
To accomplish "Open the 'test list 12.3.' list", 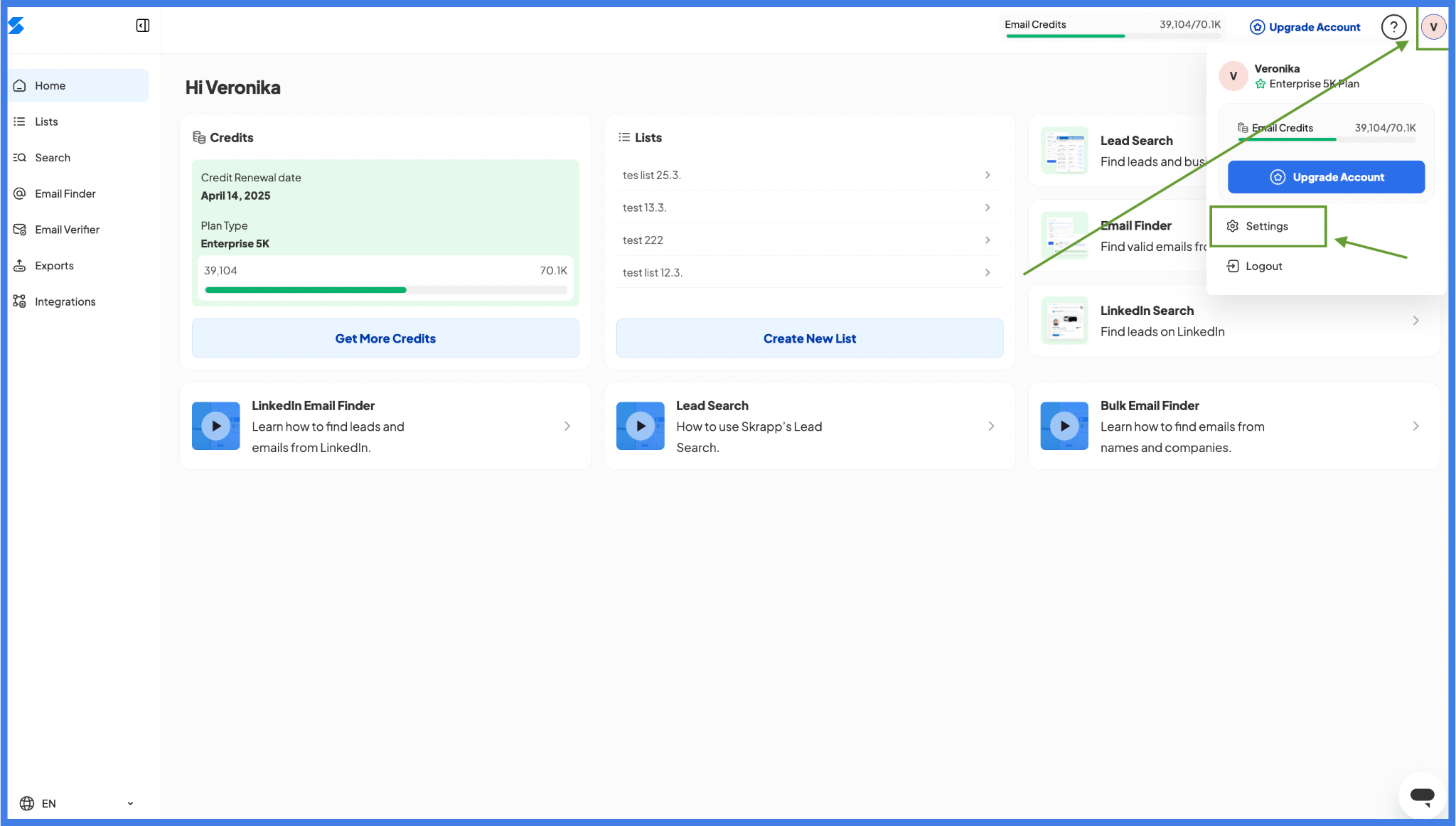I will 810,273.
